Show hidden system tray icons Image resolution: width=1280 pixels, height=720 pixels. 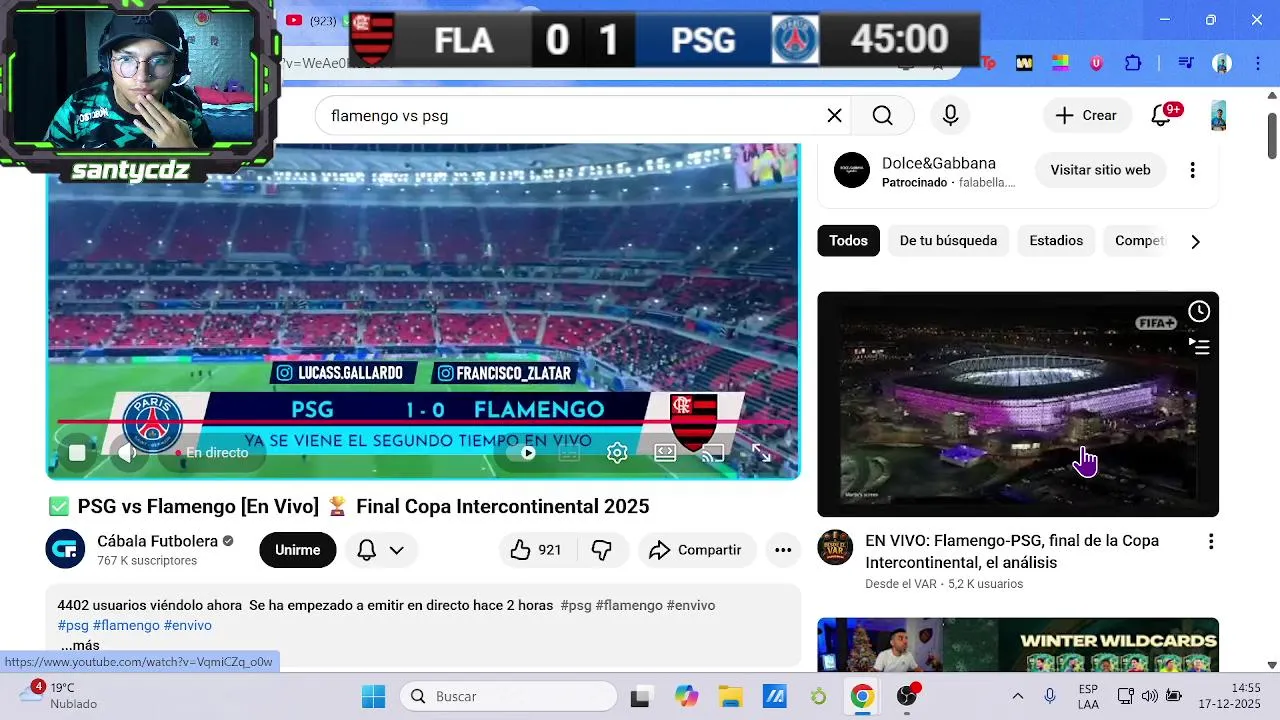pyautogui.click(x=1018, y=696)
